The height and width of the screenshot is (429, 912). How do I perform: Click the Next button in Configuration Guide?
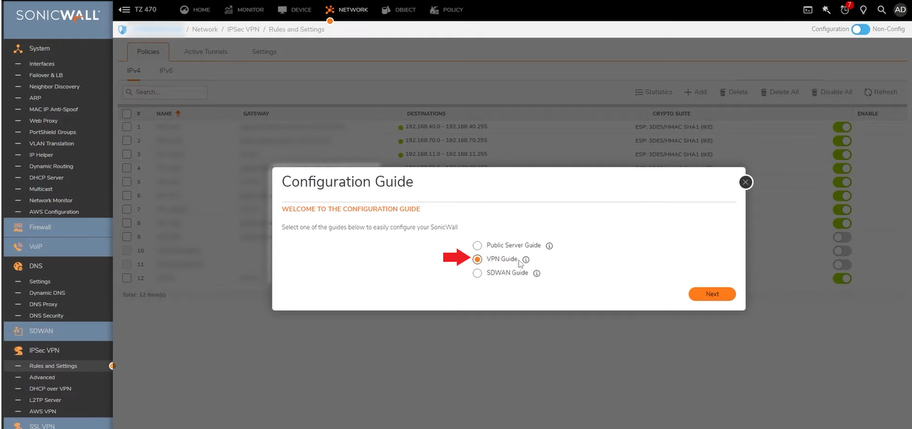pyautogui.click(x=712, y=294)
